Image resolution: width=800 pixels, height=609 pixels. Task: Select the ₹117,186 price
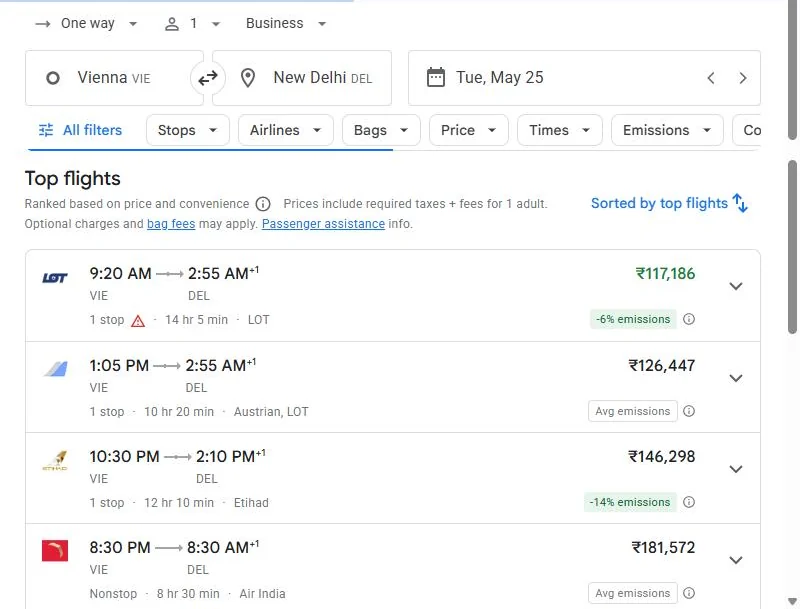pyautogui.click(x=665, y=274)
